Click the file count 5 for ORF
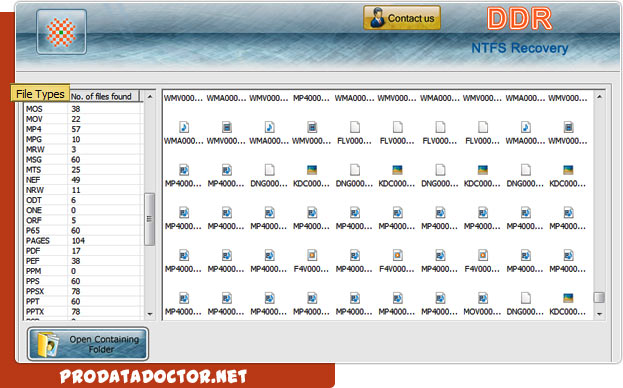 (x=74, y=220)
